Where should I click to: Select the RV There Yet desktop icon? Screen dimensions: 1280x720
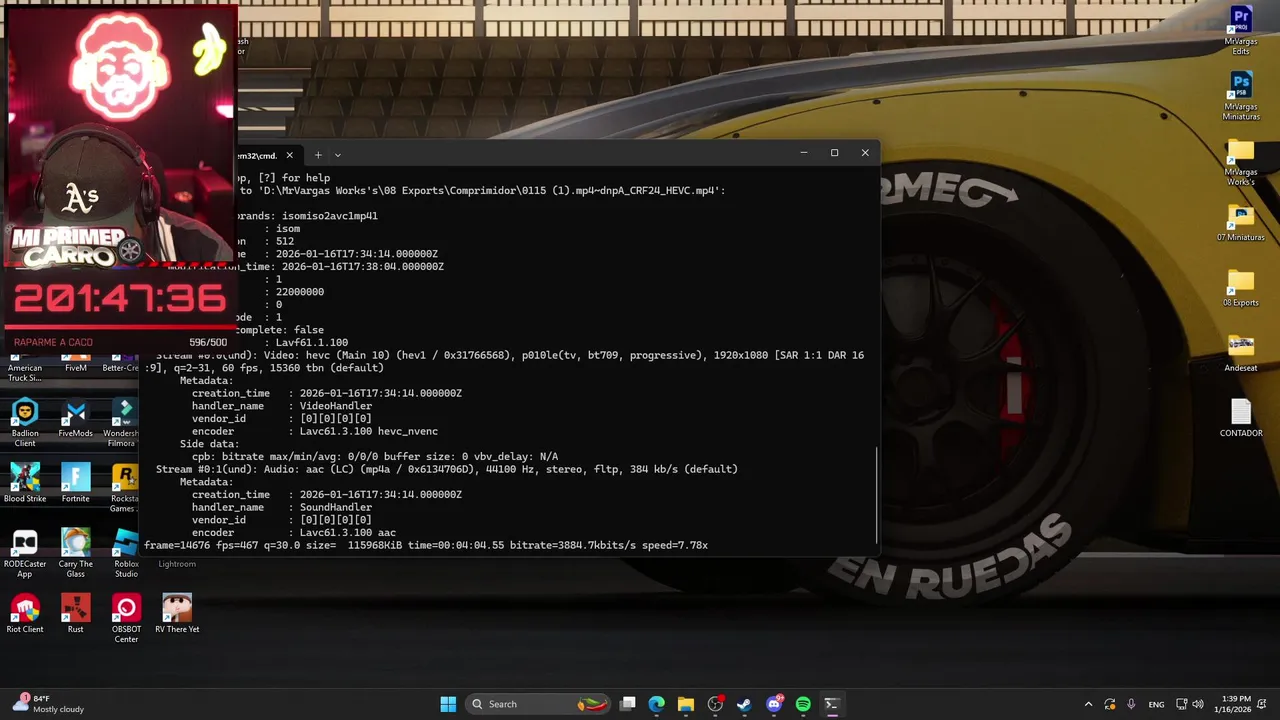point(177,614)
